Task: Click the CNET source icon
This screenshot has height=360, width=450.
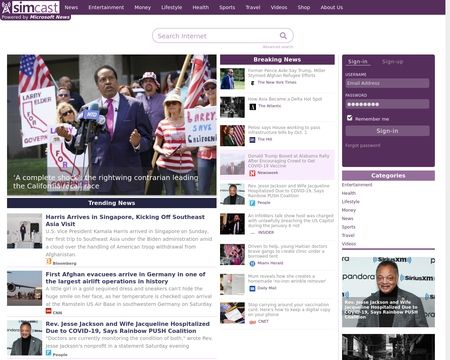Action: [252, 322]
